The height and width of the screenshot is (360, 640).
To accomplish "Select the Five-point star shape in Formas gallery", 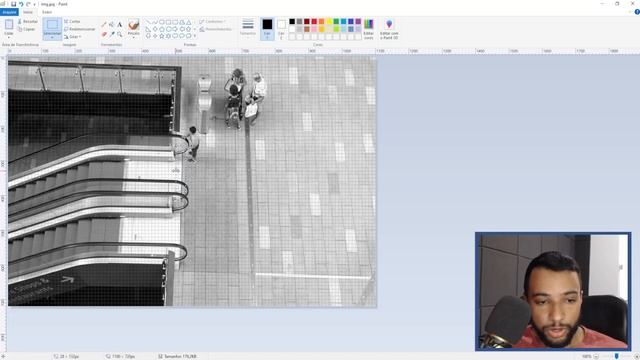I will click(162, 36).
